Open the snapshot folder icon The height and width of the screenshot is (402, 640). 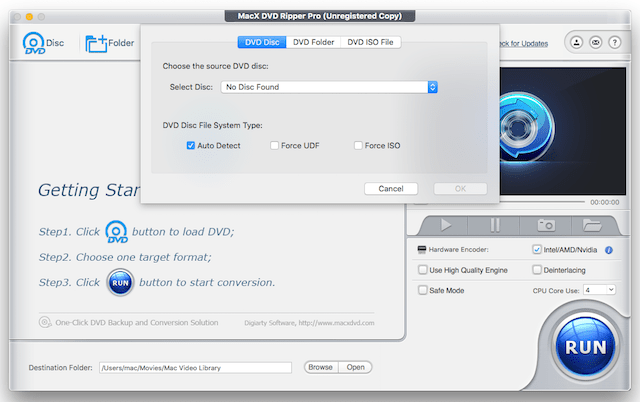tap(592, 225)
